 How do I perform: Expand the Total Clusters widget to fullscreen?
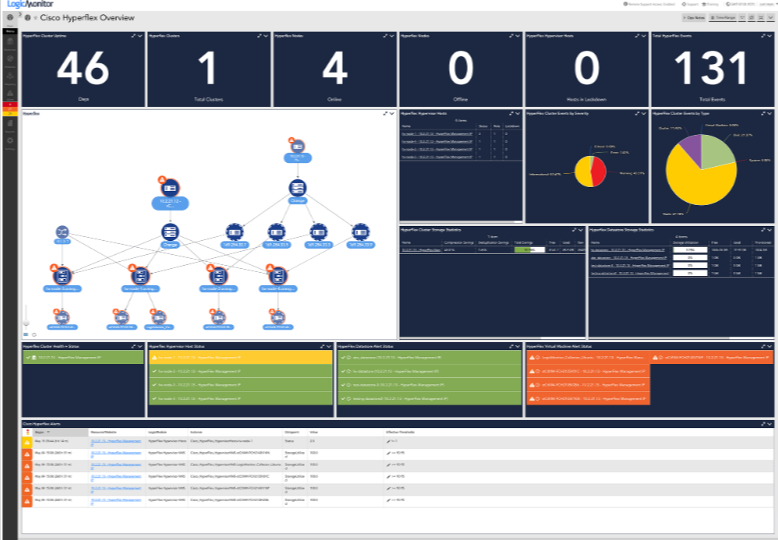[259, 36]
